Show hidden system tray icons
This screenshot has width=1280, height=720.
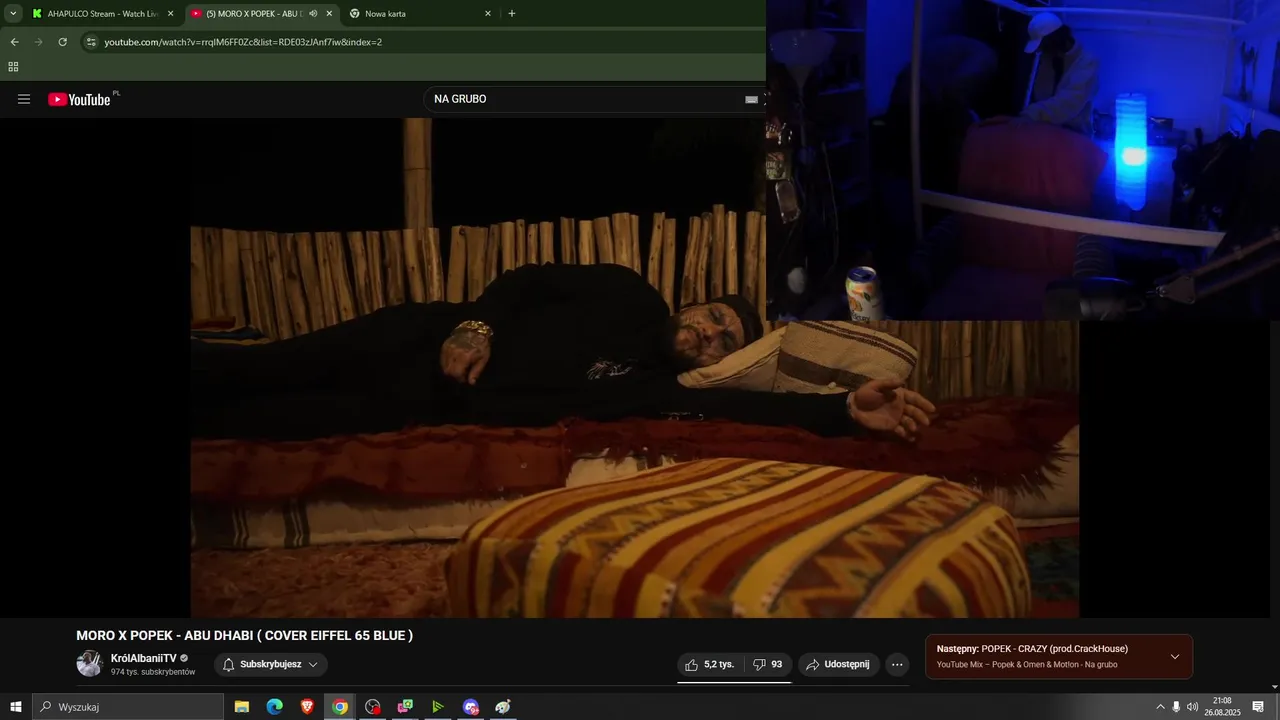(1160, 707)
